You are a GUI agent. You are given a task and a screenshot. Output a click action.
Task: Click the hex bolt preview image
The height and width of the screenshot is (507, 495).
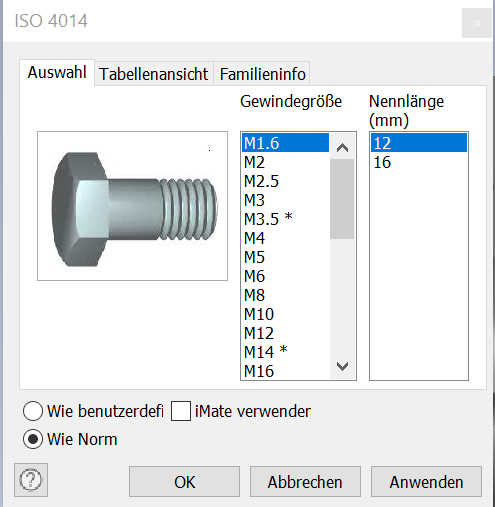[133, 206]
